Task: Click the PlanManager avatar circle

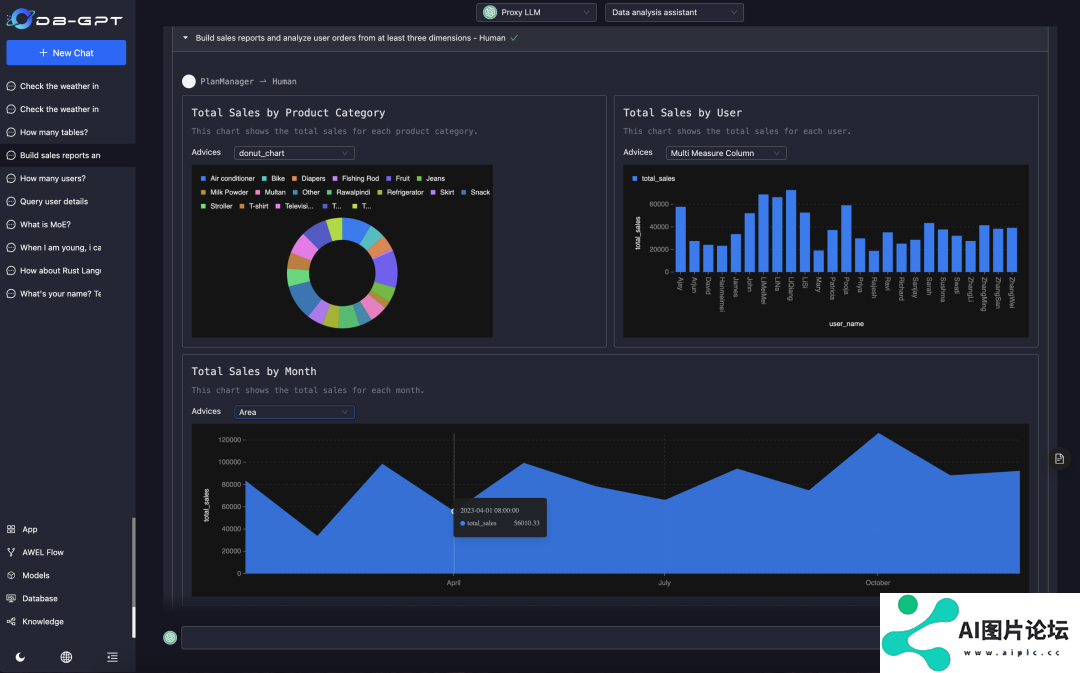Action: click(189, 81)
